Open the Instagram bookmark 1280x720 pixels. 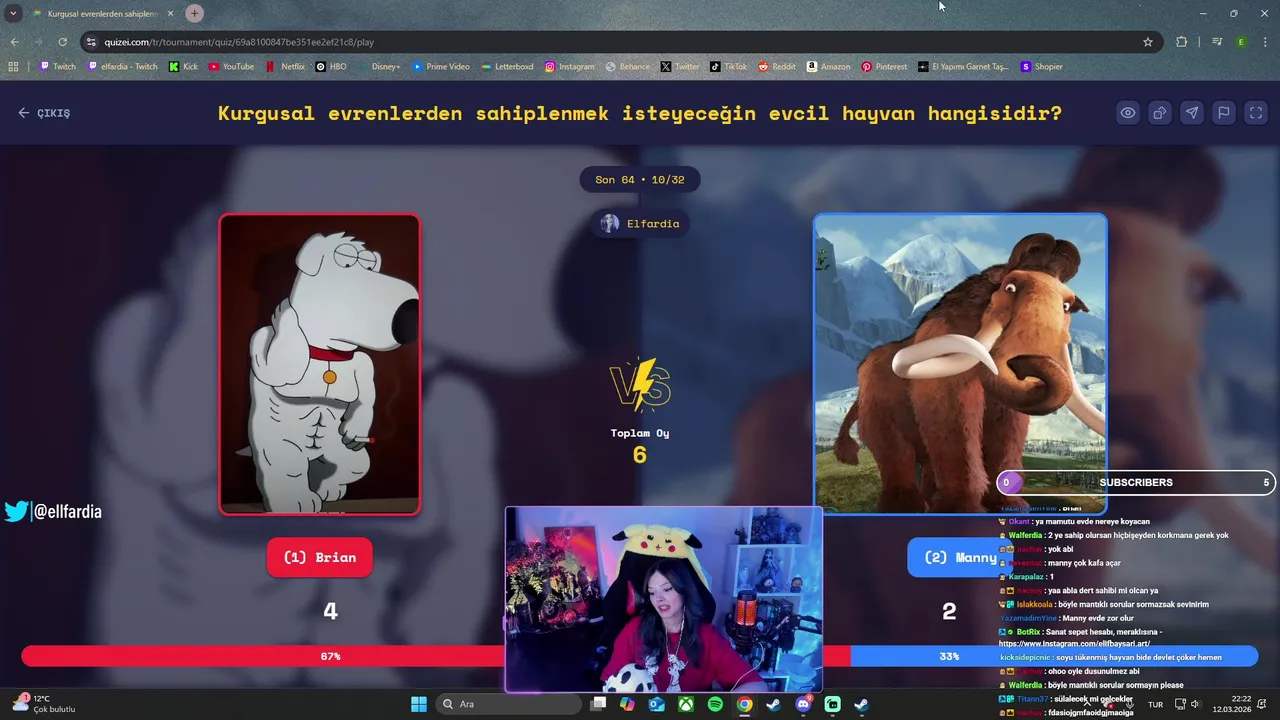point(569,67)
